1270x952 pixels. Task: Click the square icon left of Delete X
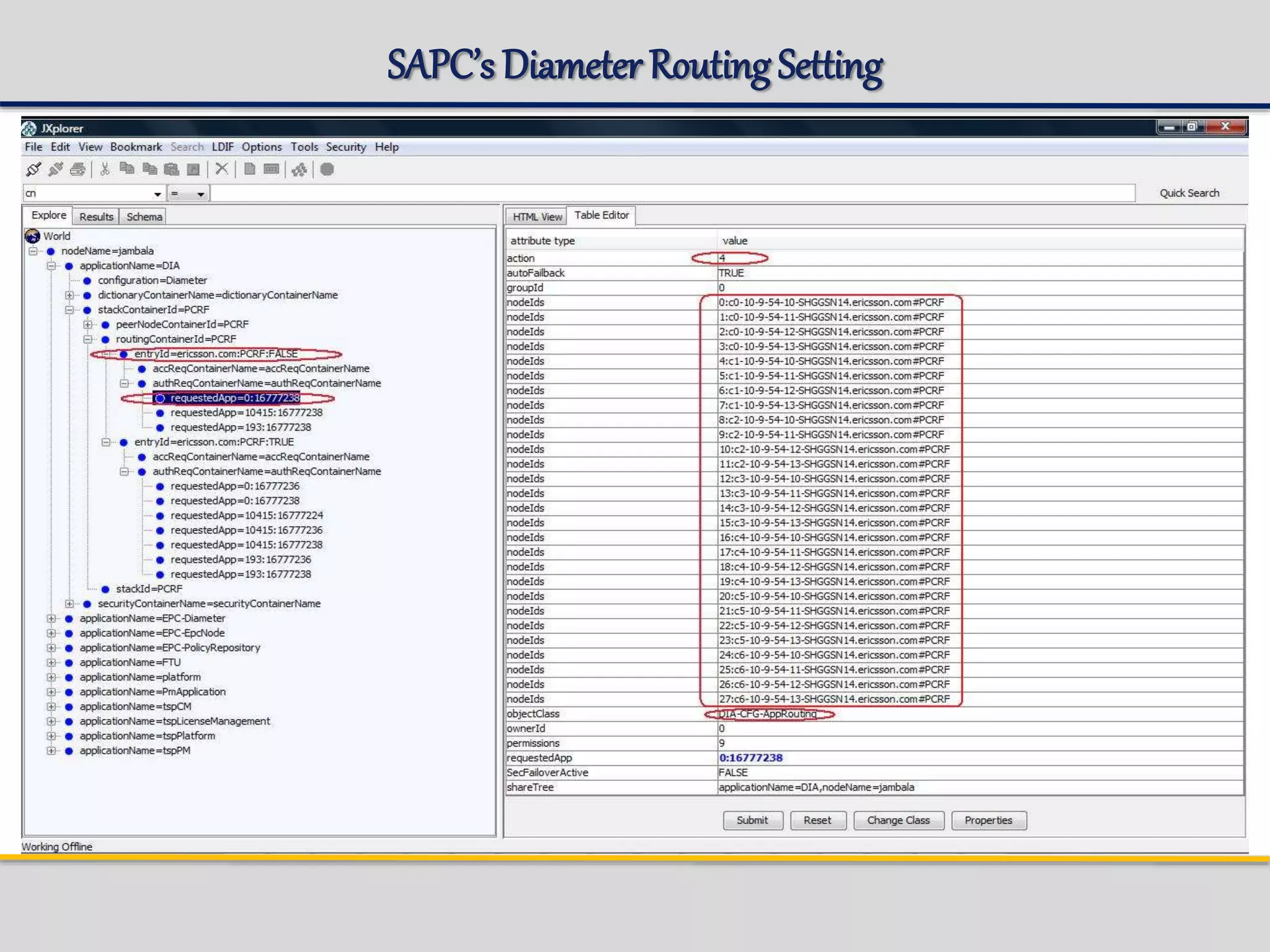[193, 169]
